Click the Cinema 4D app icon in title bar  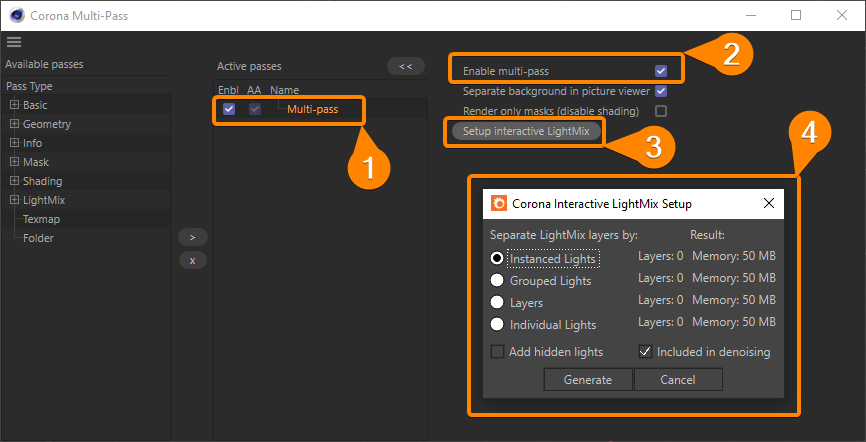tap(17, 15)
